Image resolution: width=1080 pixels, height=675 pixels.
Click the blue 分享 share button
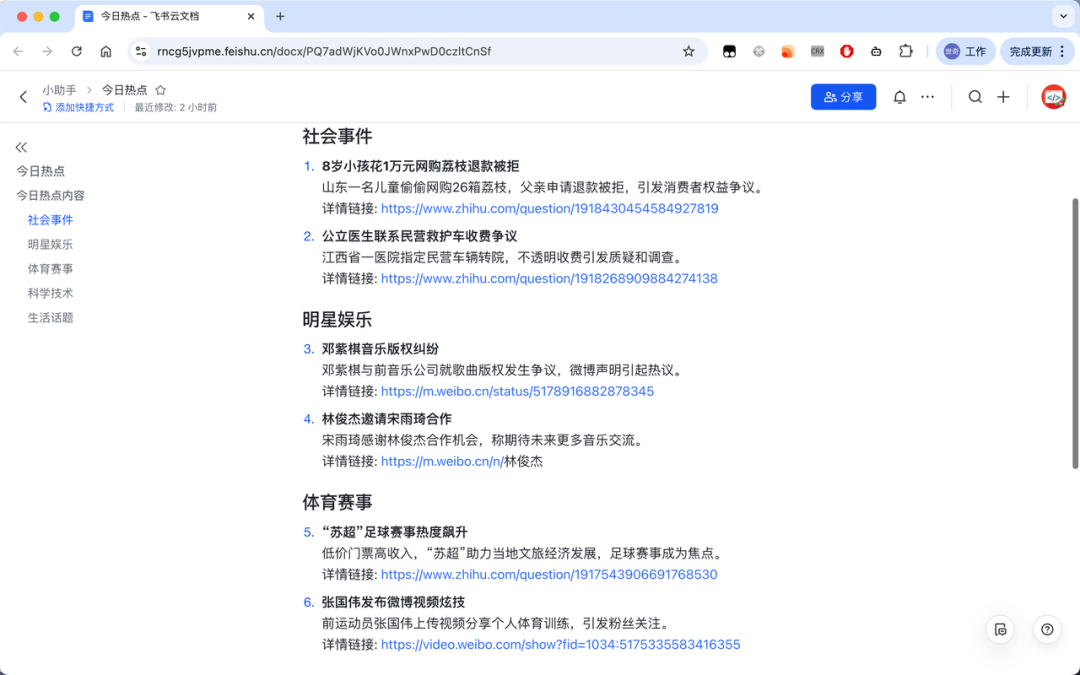tap(843, 96)
